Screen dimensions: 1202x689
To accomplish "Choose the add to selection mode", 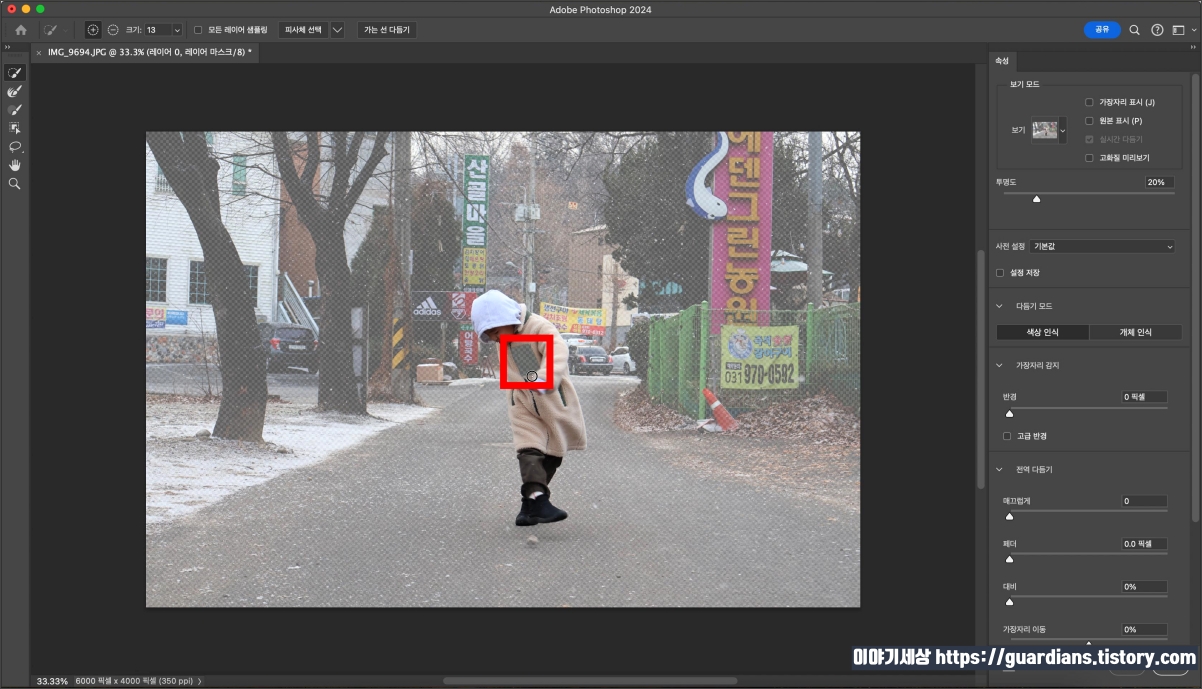I will (x=93, y=30).
